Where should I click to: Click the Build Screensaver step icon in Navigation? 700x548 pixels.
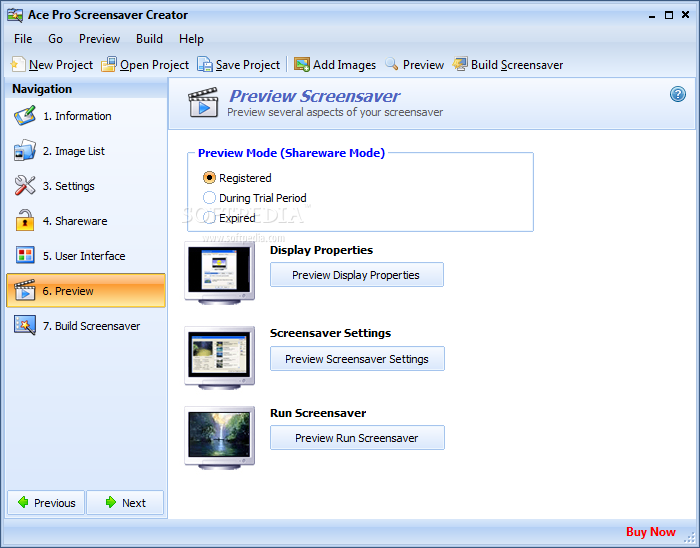pyautogui.click(x=25, y=325)
